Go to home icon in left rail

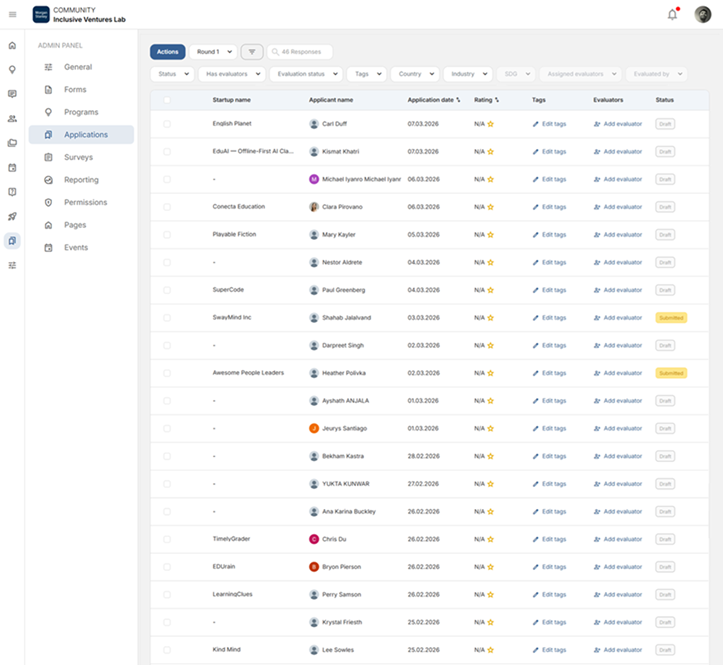(12, 45)
